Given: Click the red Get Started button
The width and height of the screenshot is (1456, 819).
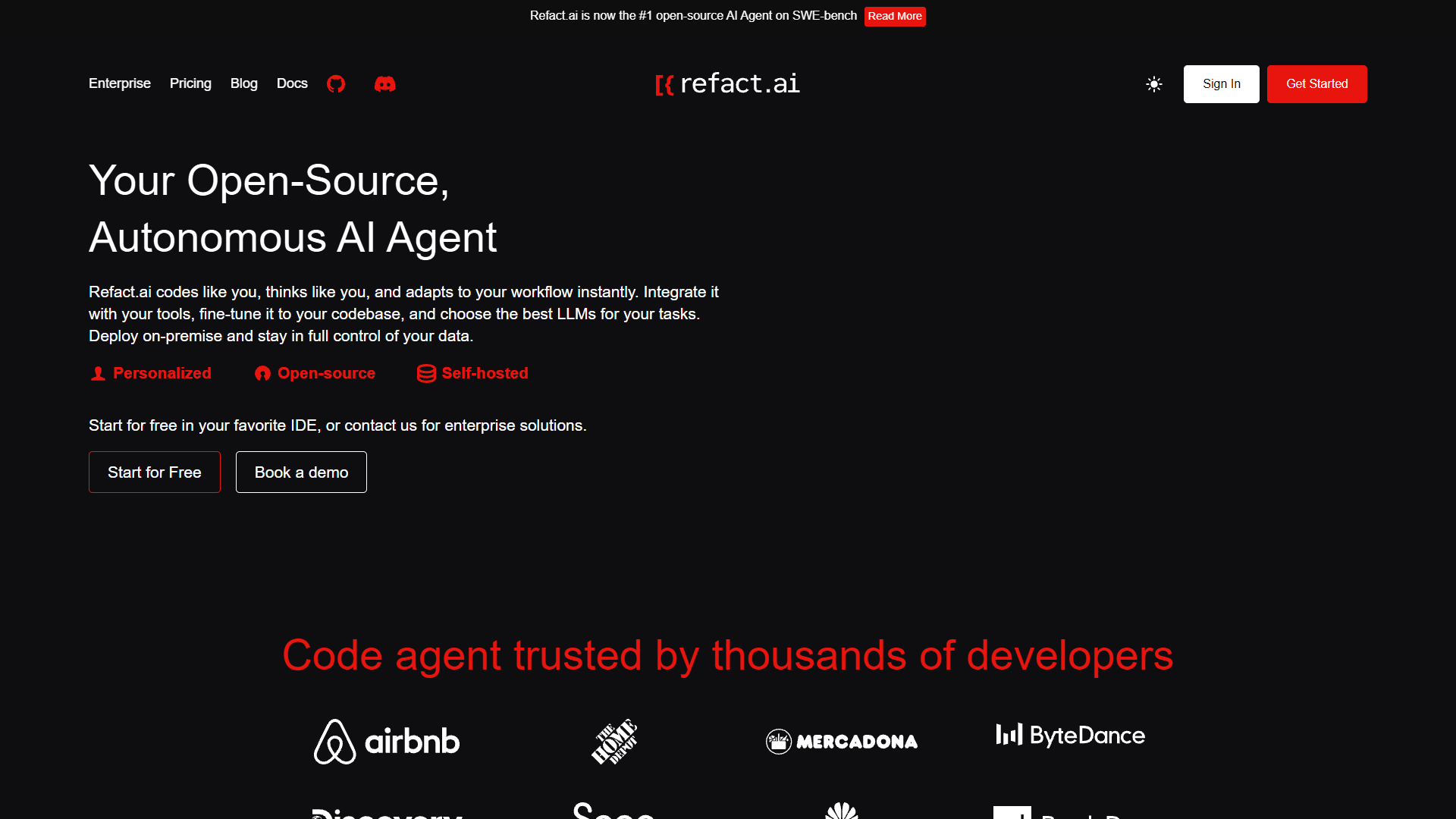Looking at the screenshot, I should 1317,84.
